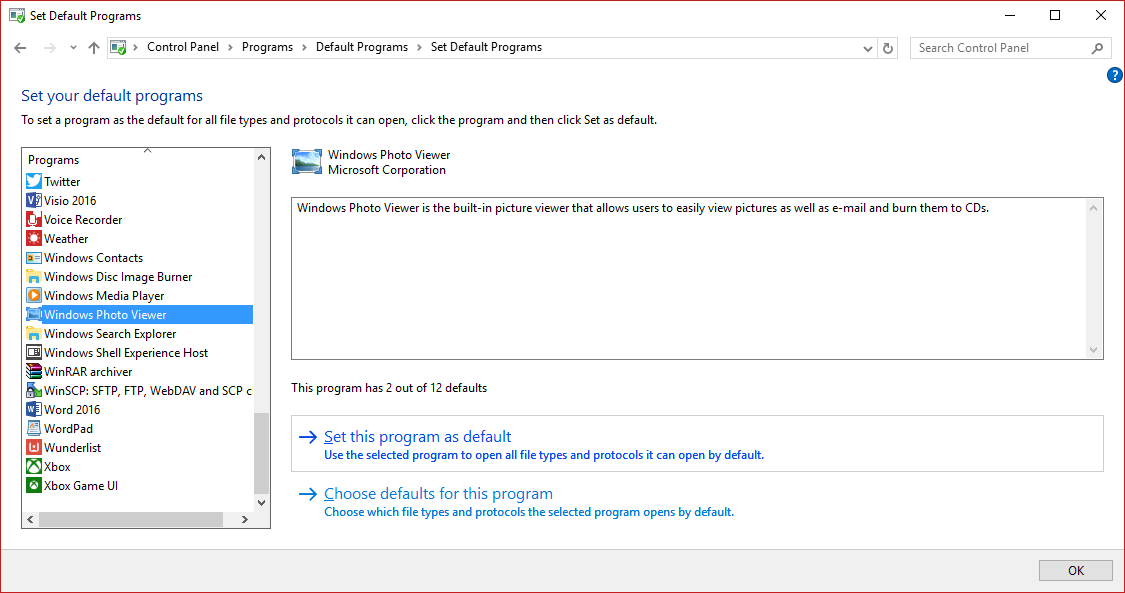Select Word 2016 entry
The width and height of the screenshot is (1125, 593).
[x=72, y=410]
